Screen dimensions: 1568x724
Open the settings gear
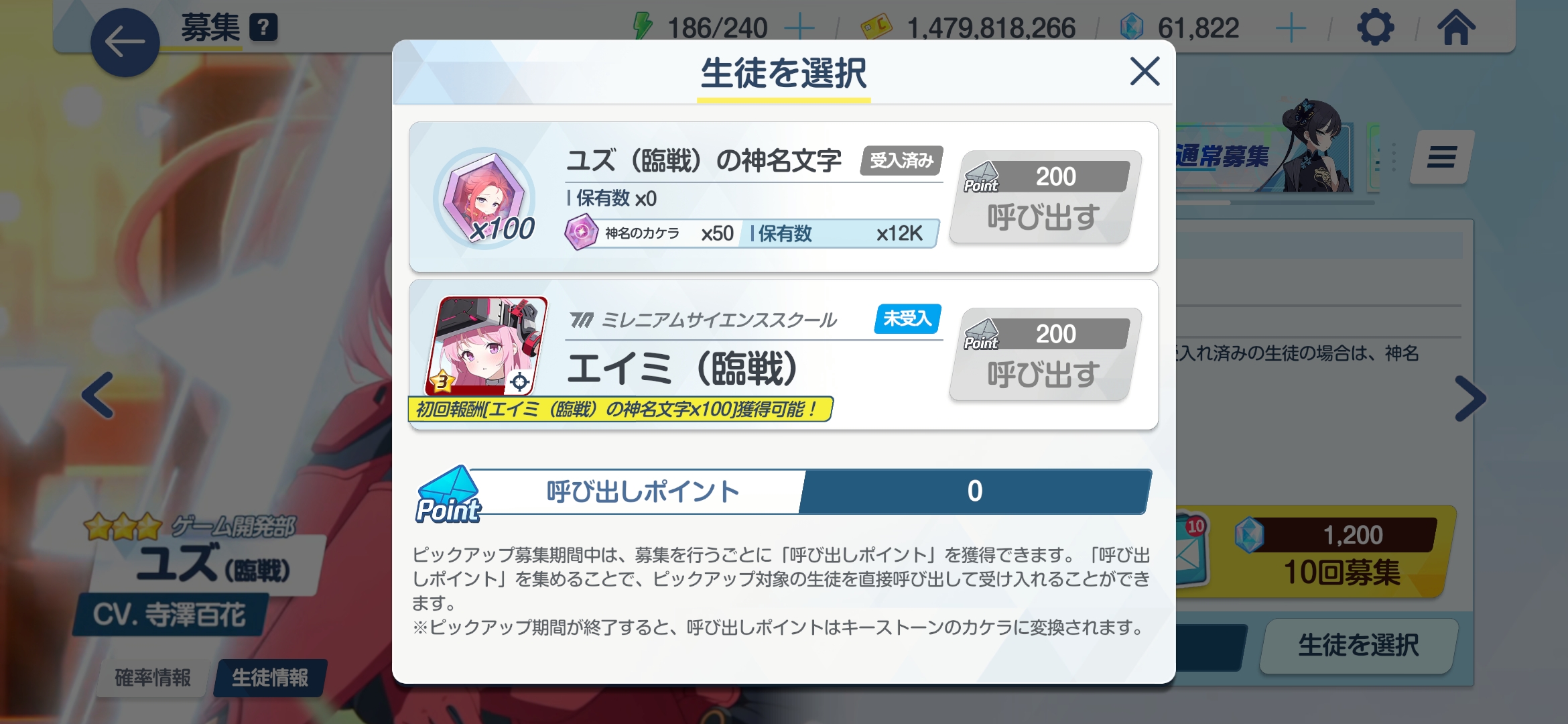pyautogui.click(x=1375, y=28)
